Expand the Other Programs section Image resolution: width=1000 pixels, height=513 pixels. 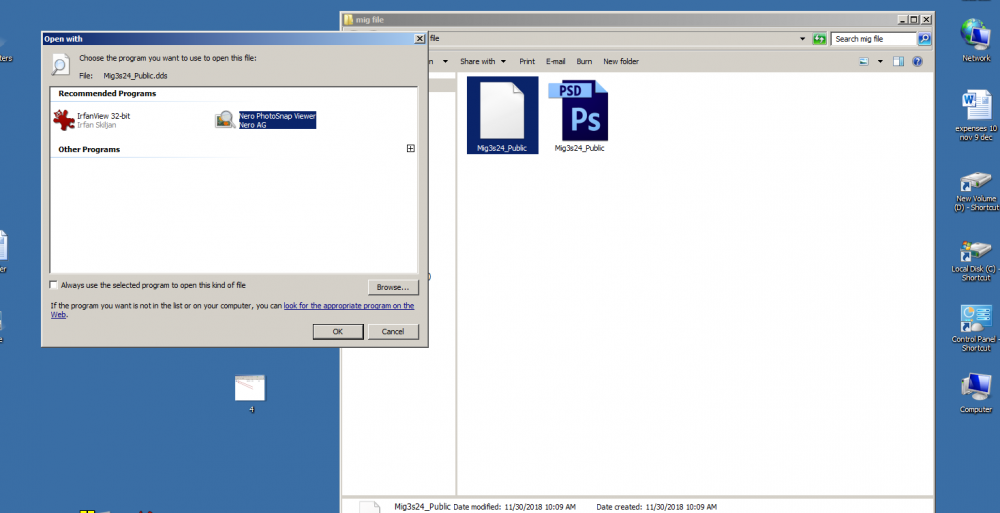click(x=410, y=149)
